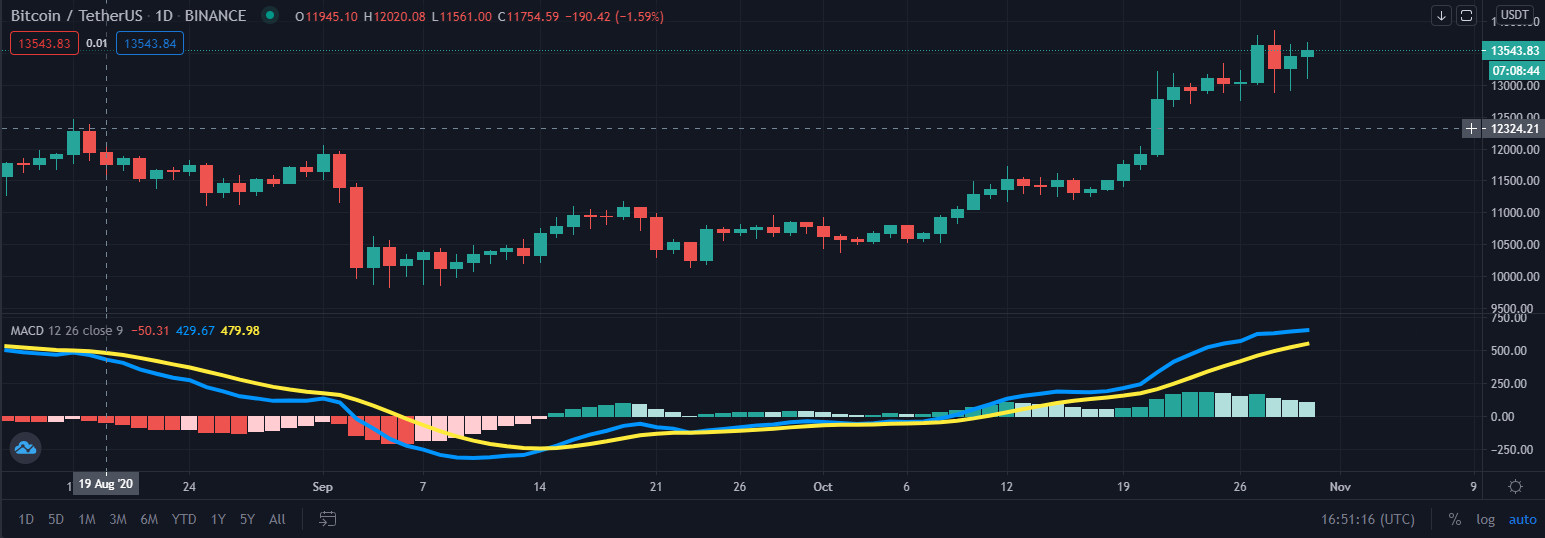
Task: Click the down-arrow icon near USDT
Action: click(x=1441, y=15)
